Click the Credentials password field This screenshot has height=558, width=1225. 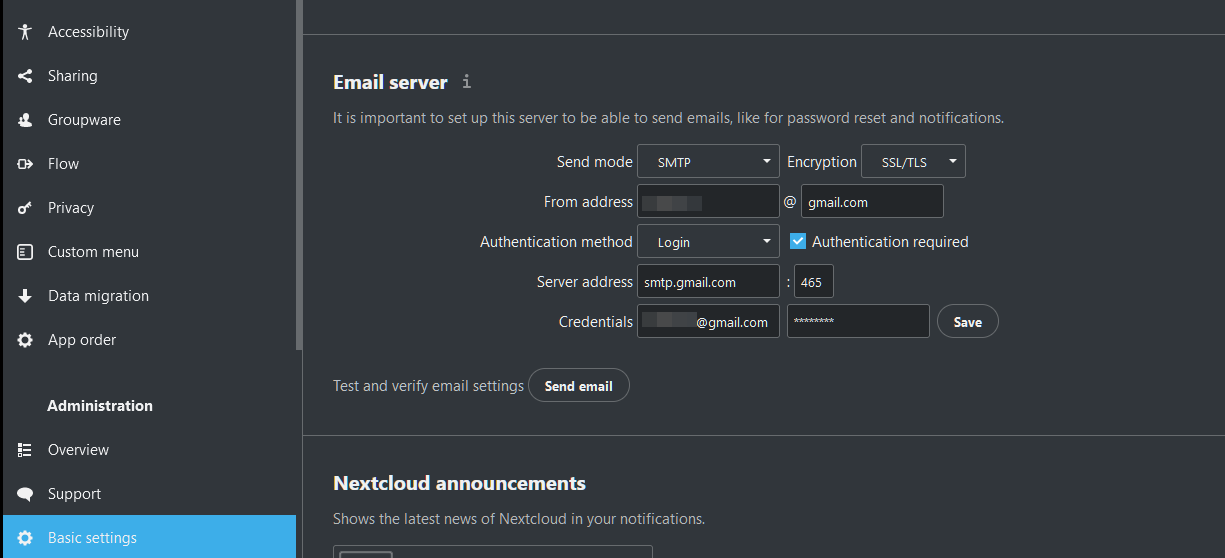click(x=858, y=322)
